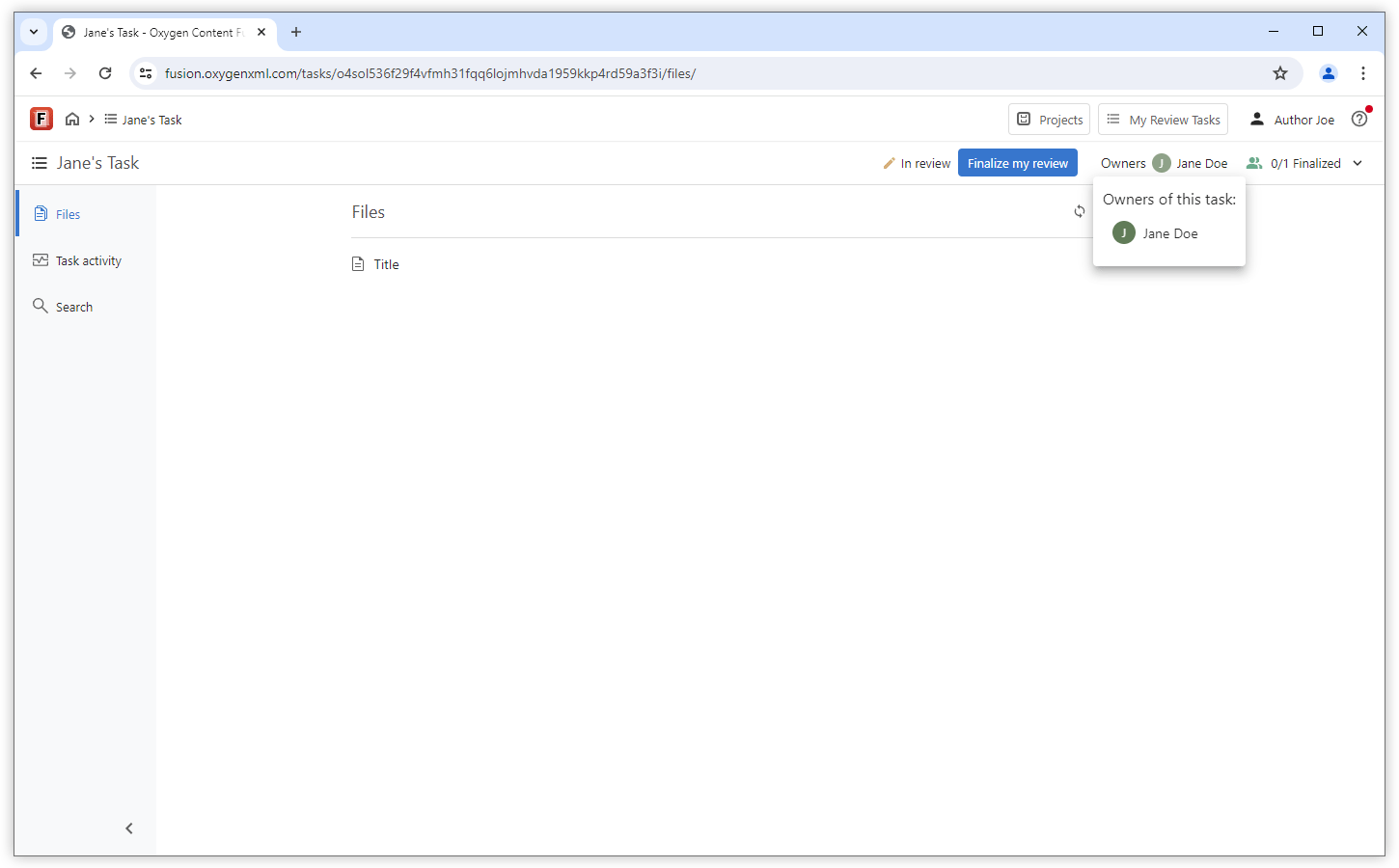Click the Fusion app logo
This screenshot has width=1399, height=868.
(x=41, y=119)
